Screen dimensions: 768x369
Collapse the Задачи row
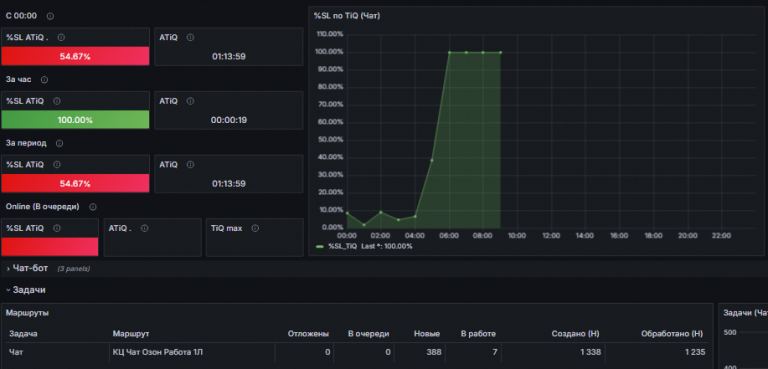25,290
